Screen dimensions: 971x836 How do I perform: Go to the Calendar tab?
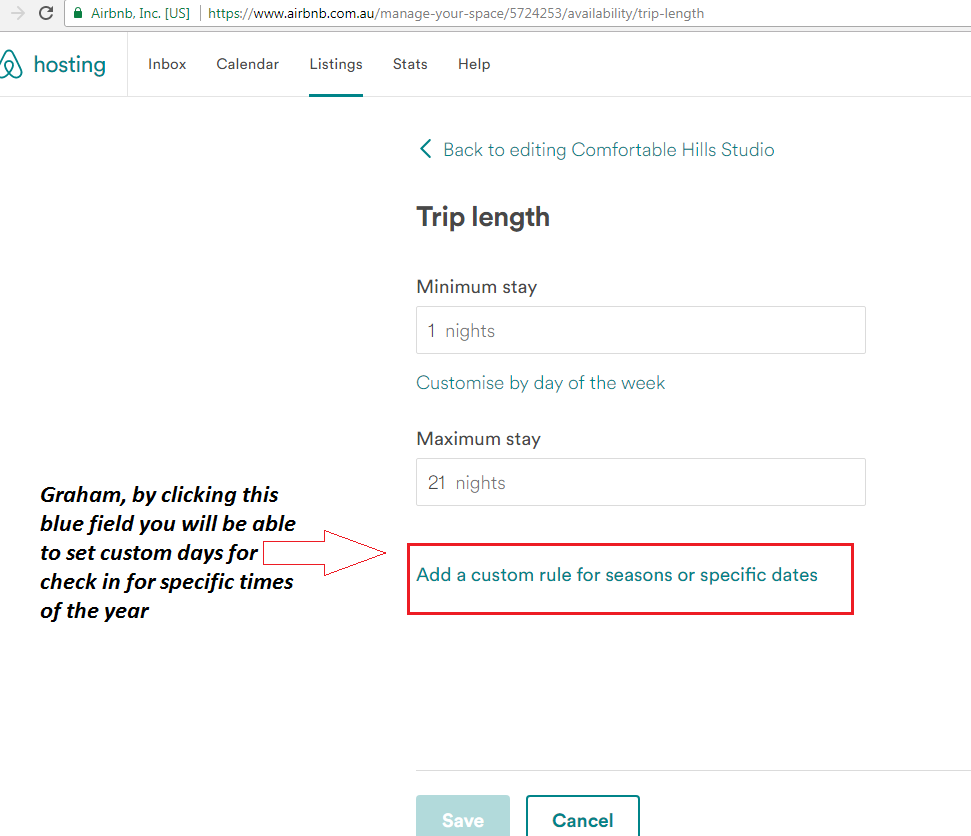click(x=248, y=64)
